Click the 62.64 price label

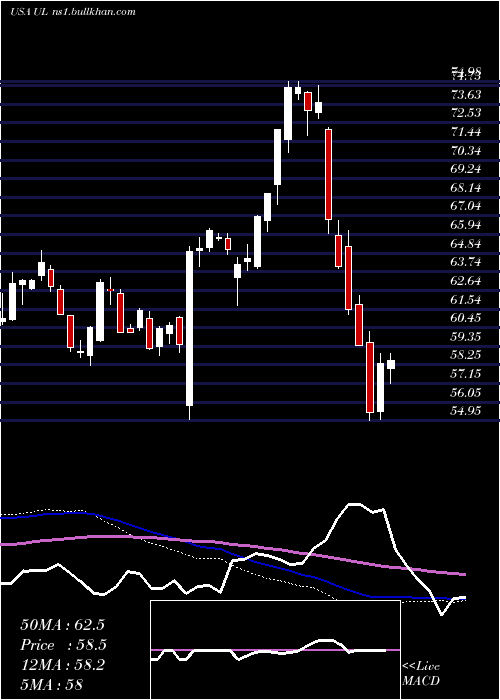click(x=466, y=281)
